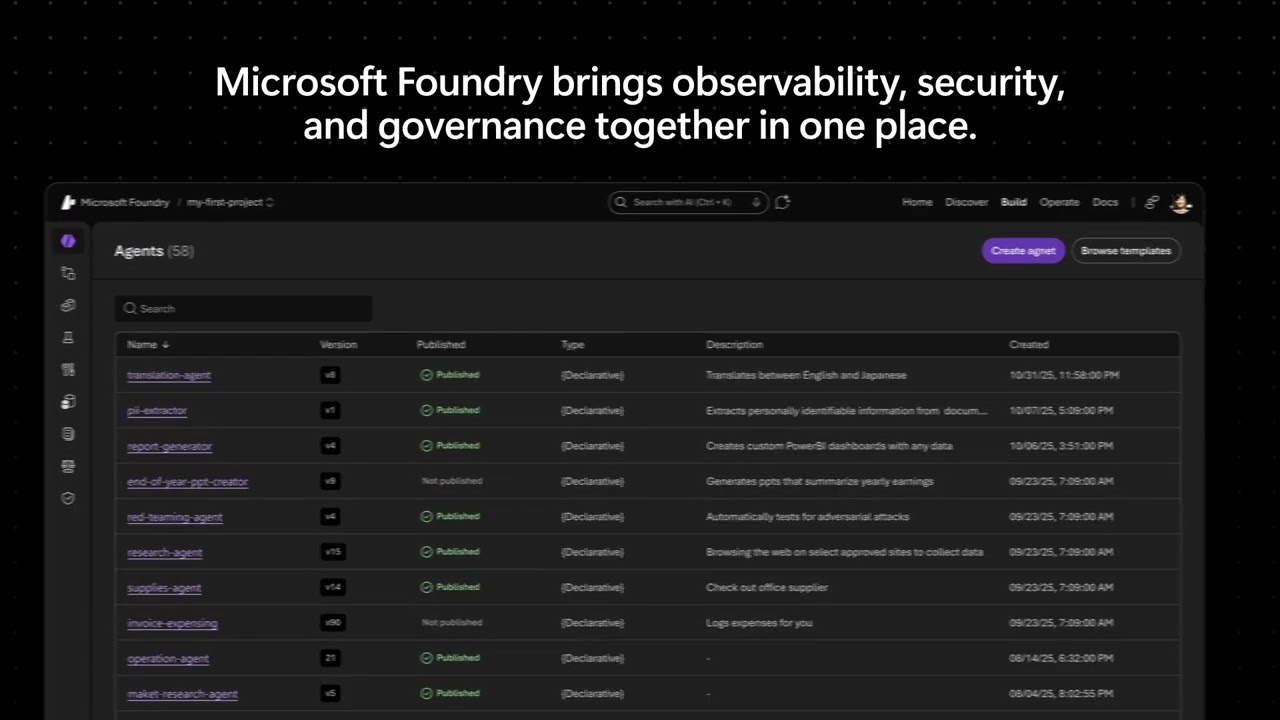Viewport: 1280px width, 720px height.
Task: Open the research-agent link
Action: pyautogui.click(x=164, y=552)
